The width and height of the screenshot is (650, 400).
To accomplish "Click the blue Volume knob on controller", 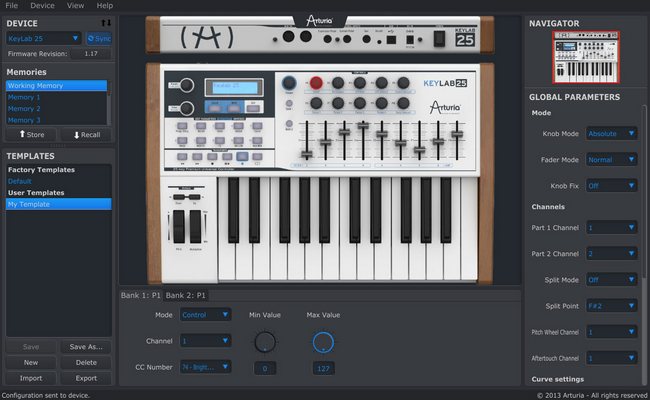I will point(289,83).
